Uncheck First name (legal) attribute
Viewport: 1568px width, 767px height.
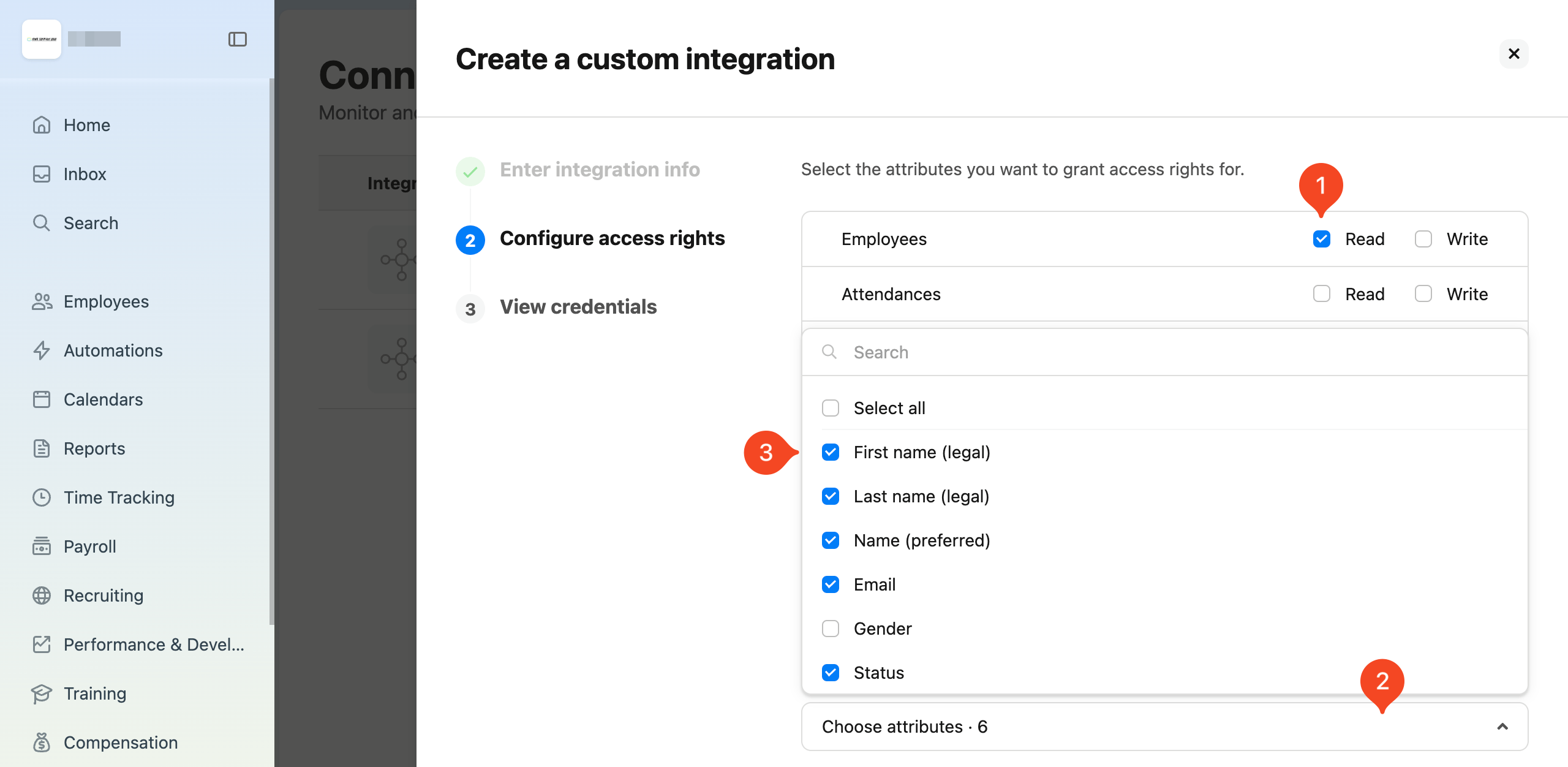(x=831, y=452)
